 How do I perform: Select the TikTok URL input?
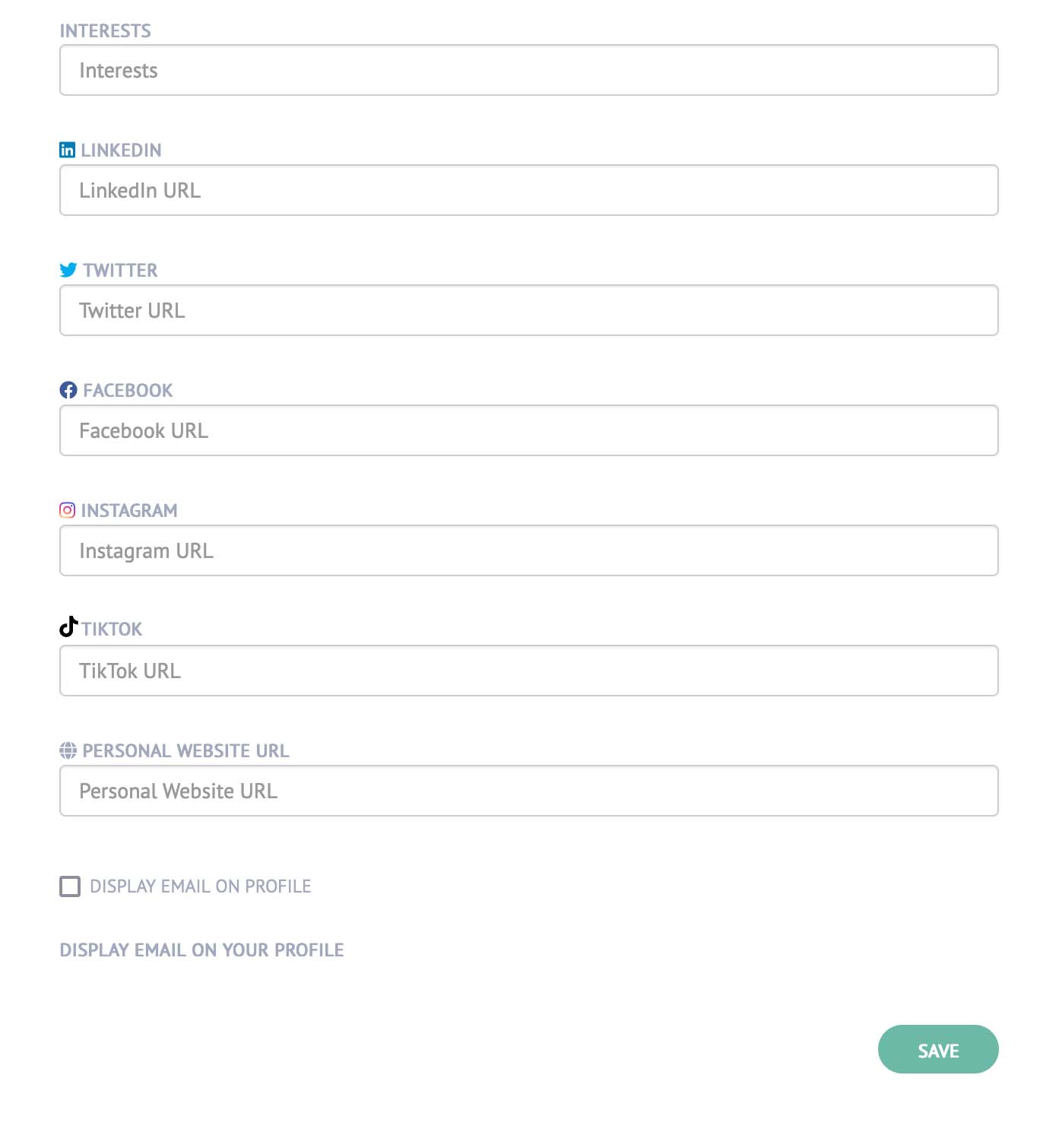pyautogui.click(x=529, y=671)
